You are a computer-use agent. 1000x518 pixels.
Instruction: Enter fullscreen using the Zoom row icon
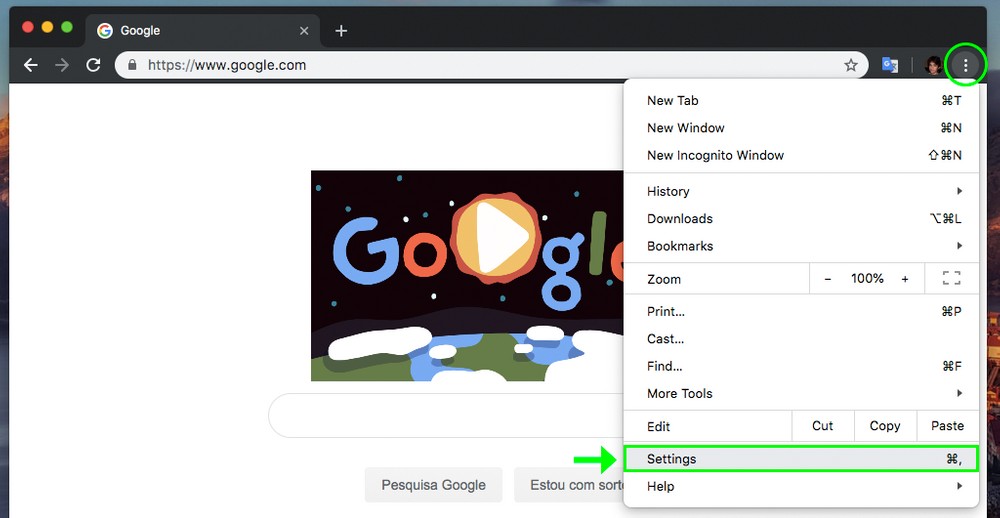pyautogui.click(x=951, y=279)
